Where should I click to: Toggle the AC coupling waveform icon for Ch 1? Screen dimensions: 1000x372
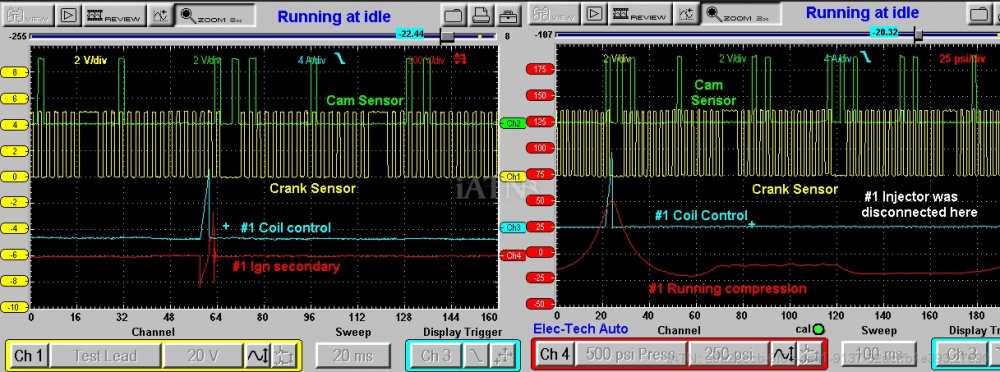point(258,355)
